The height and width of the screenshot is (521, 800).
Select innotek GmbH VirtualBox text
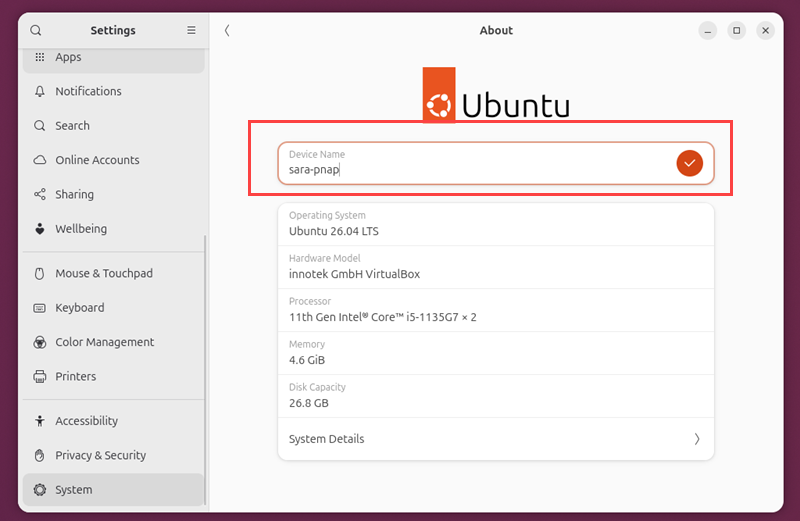coord(355,274)
